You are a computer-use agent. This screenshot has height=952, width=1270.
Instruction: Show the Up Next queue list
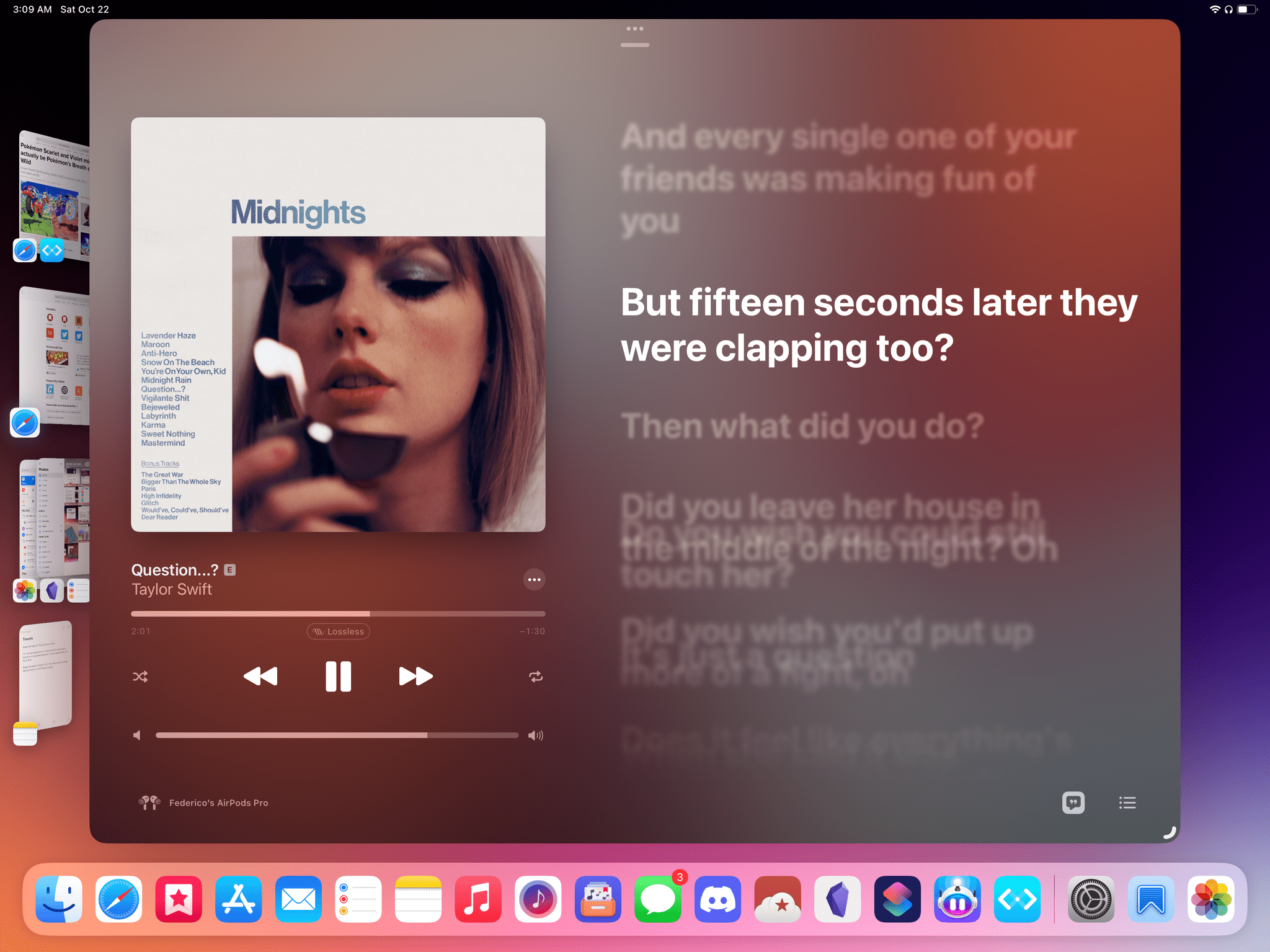[x=1127, y=803]
